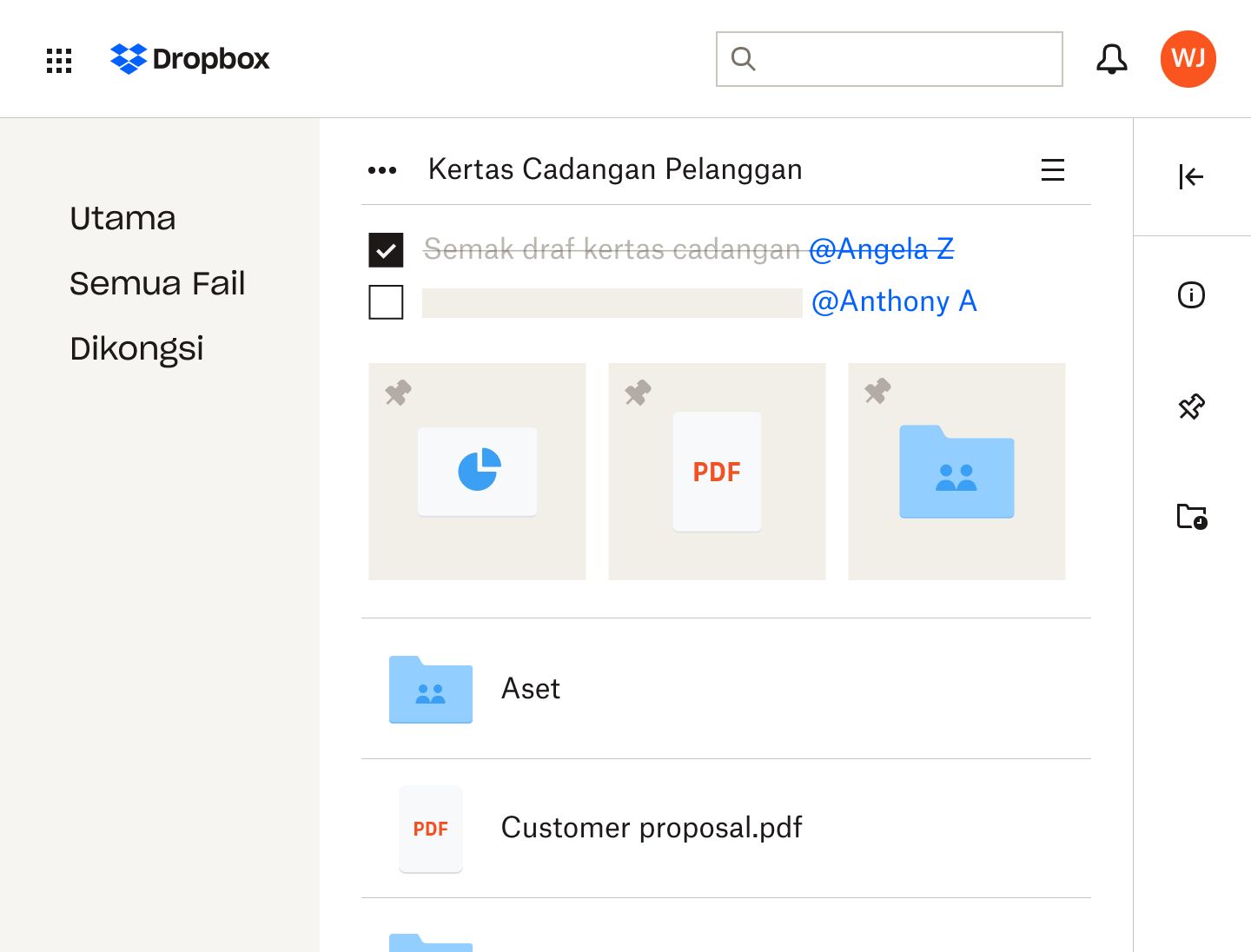Image resolution: width=1251 pixels, height=952 pixels.
Task: Open the recent folders panel
Action: 1191,516
